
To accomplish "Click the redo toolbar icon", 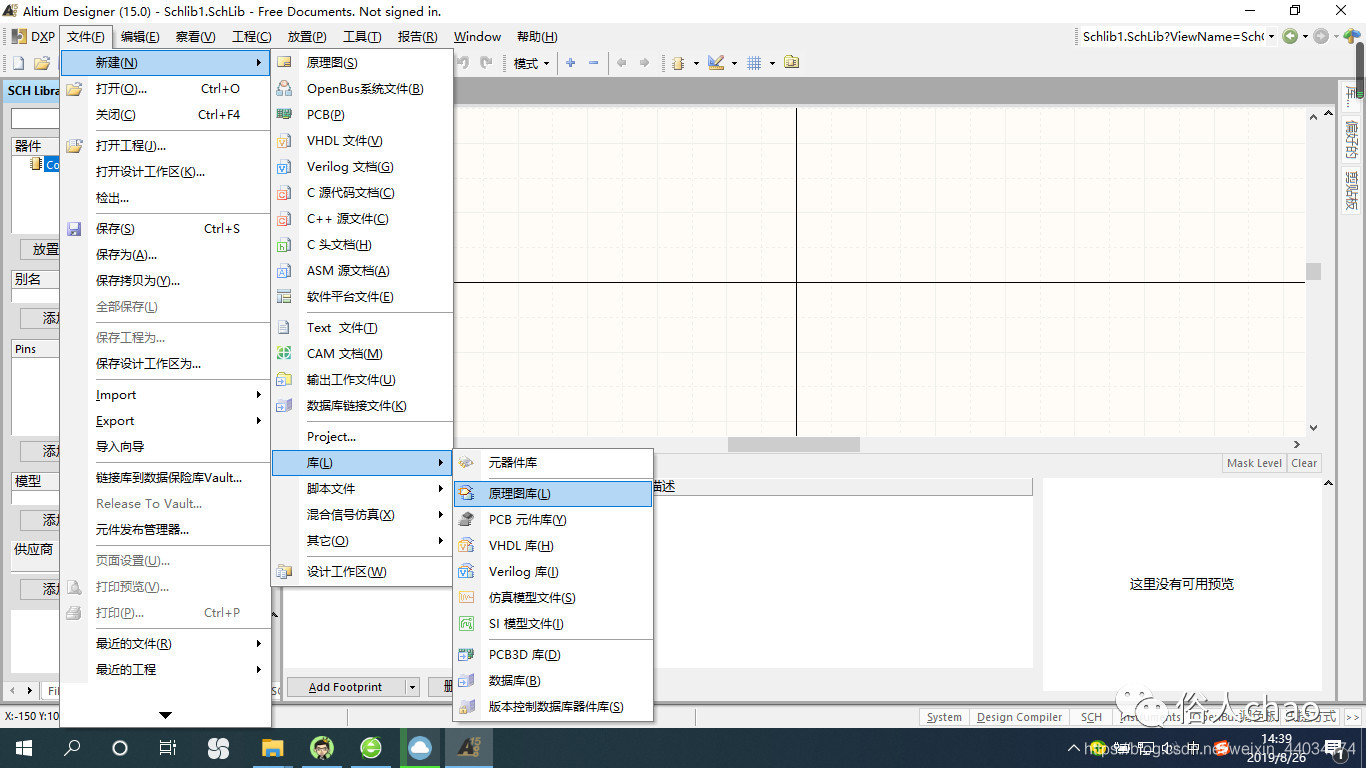I will click(x=486, y=63).
